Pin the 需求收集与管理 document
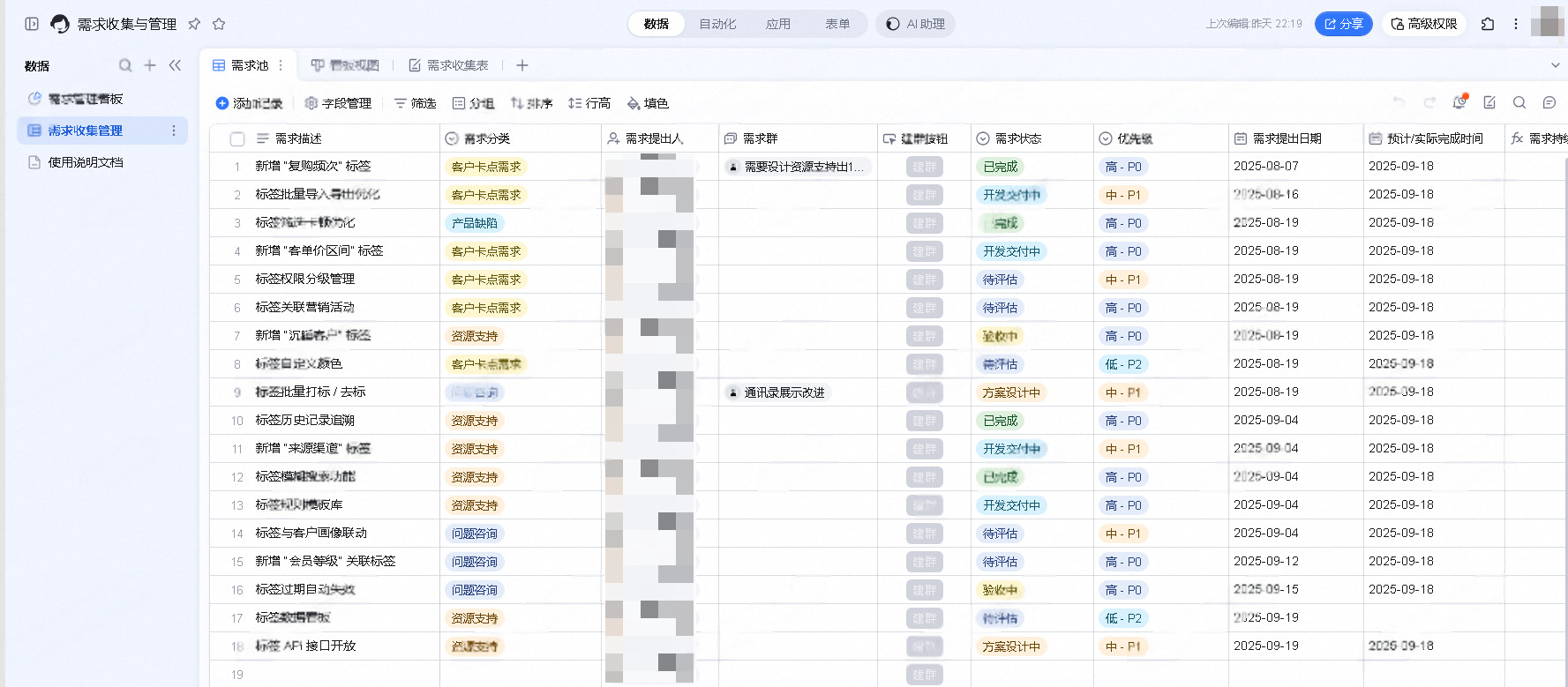The width and height of the screenshot is (1568, 687). coord(194,24)
